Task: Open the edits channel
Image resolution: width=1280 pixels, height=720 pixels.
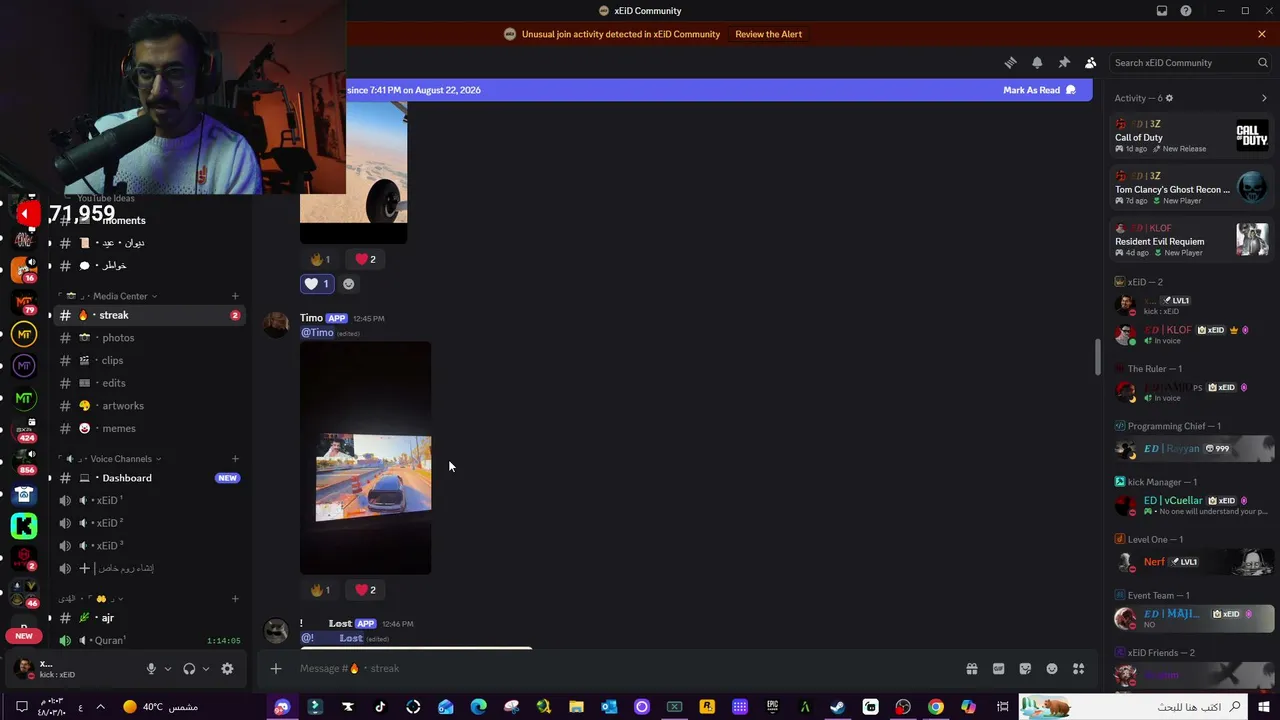Action: click(x=150, y=383)
